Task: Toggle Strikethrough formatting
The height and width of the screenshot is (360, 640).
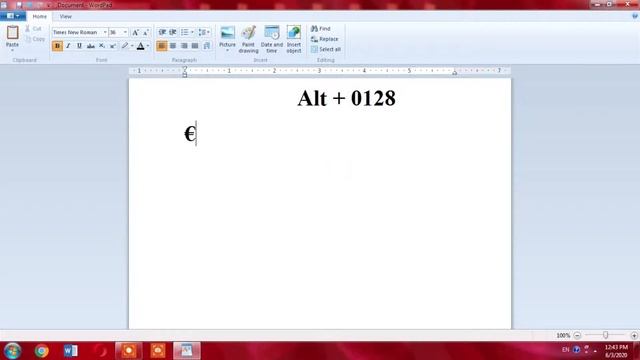Action: (x=91, y=46)
